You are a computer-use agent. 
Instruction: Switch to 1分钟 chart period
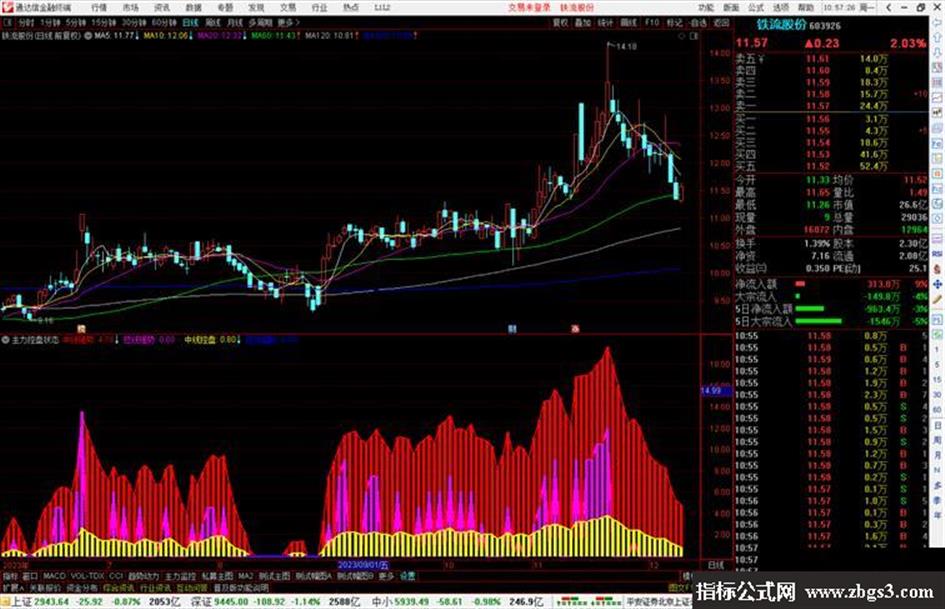point(50,22)
